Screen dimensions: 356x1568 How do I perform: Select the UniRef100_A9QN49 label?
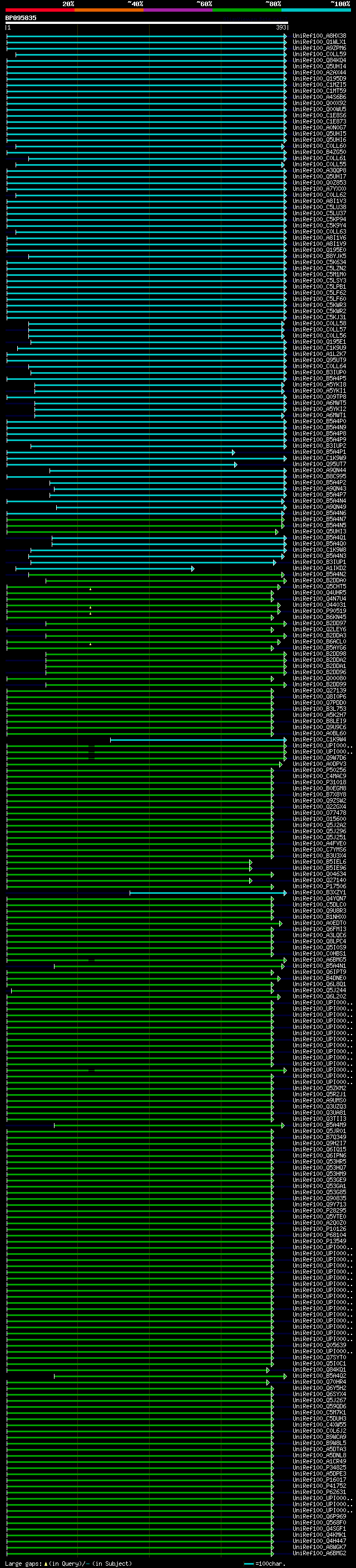(x=319, y=507)
